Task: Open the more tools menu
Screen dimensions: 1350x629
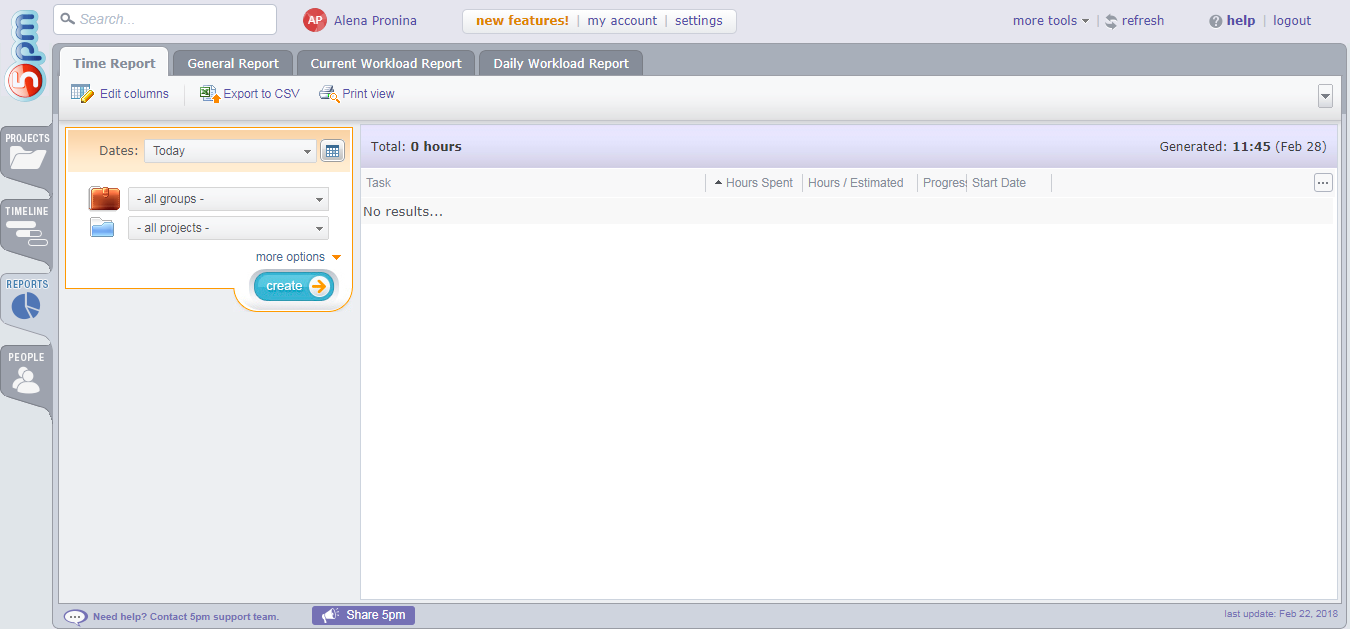Action: pyautogui.click(x=1051, y=21)
